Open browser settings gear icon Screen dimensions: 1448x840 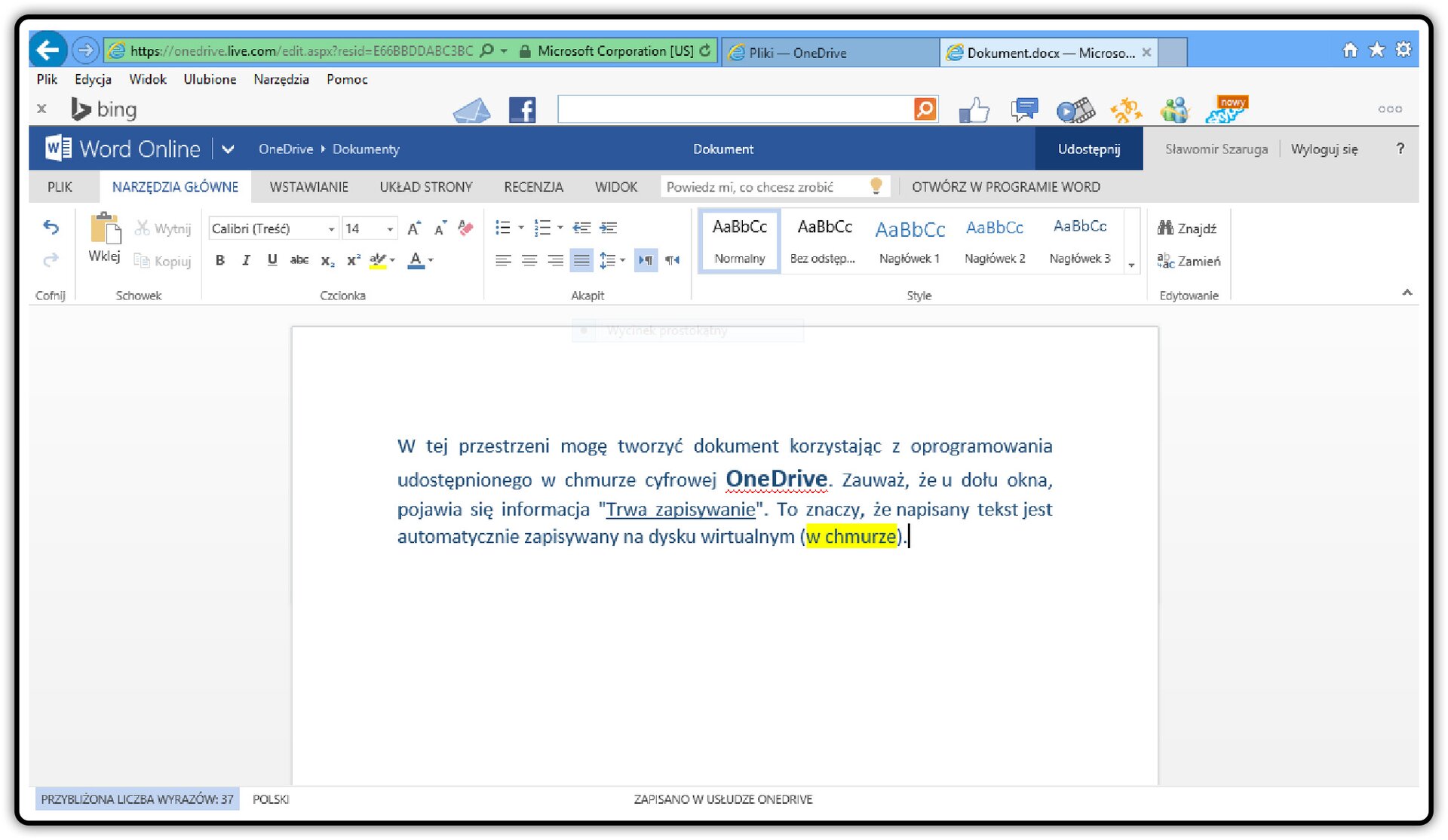click(x=1403, y=50)
